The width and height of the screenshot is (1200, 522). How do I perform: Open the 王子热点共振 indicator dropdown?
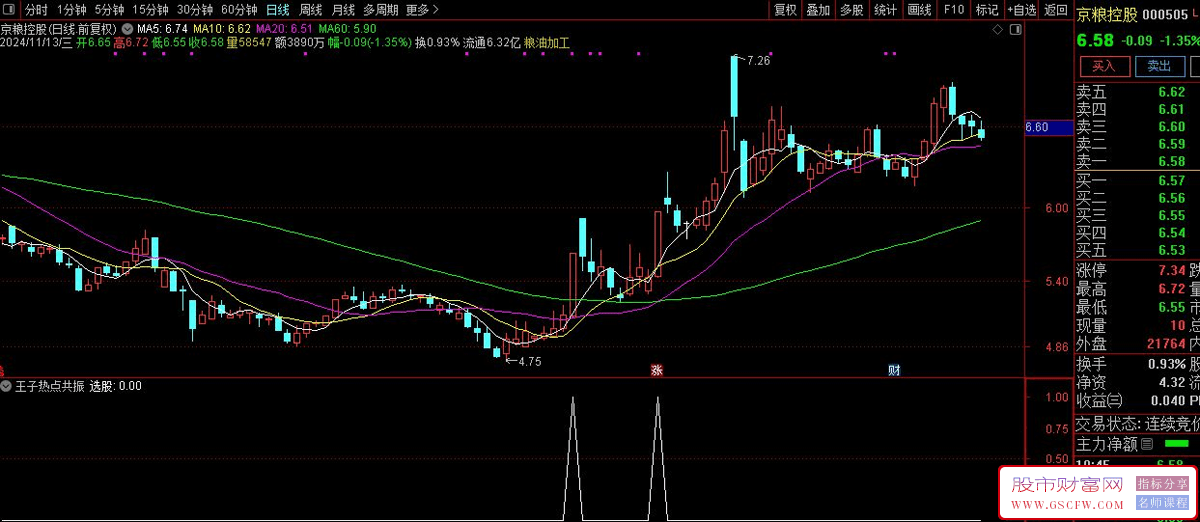[7, 385]
